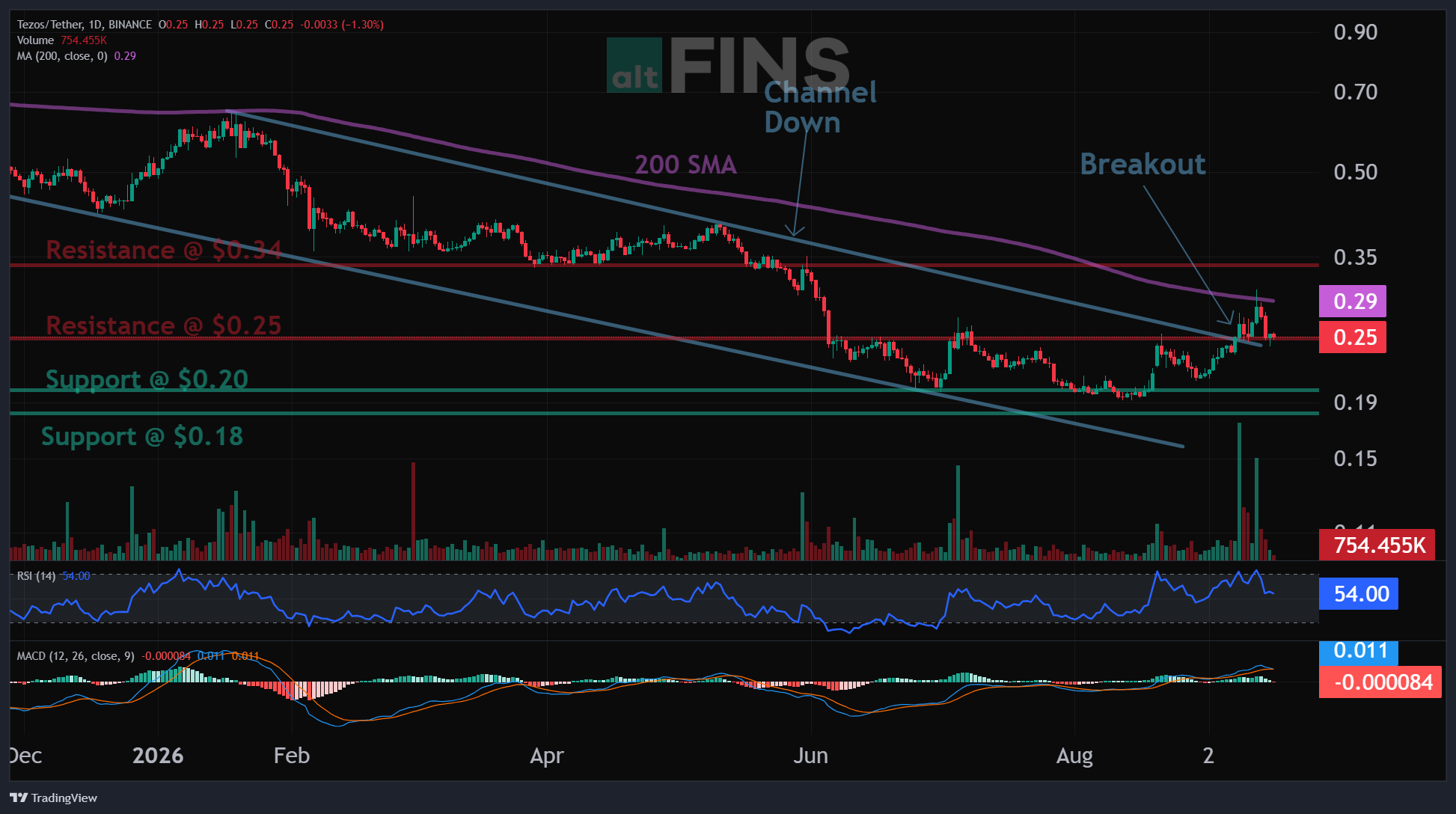
Task: Click the purple 0.29 moving average price tag
Action: [x=1353, y=302]
